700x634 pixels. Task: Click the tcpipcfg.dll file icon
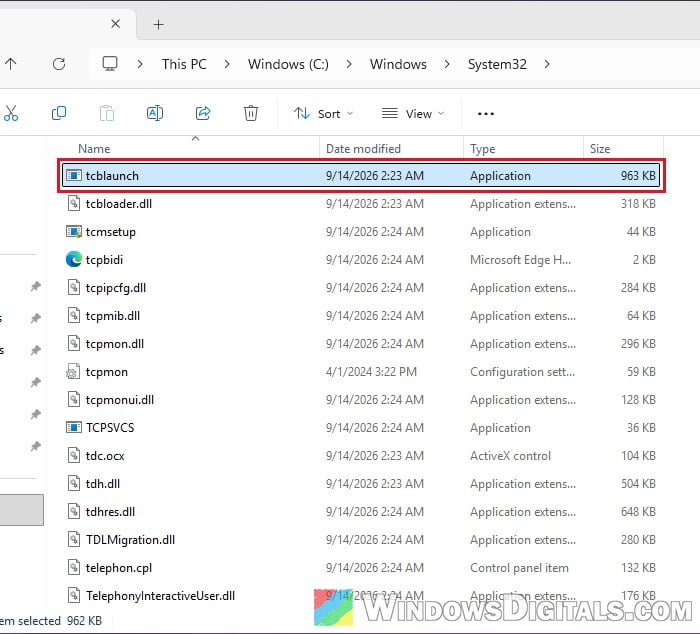click(x=74, y=288)
